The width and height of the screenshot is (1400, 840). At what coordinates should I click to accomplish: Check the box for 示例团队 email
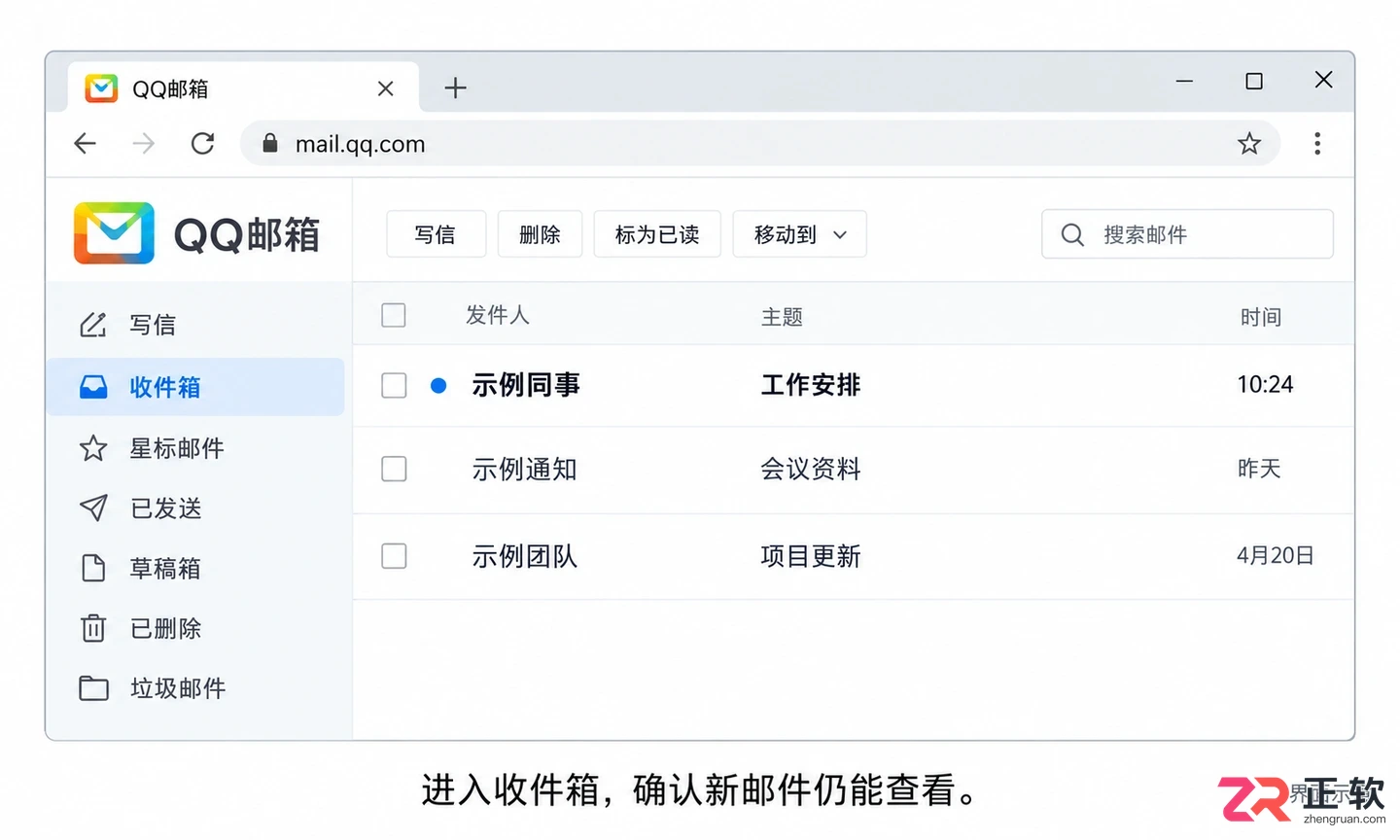pos(394,556)
